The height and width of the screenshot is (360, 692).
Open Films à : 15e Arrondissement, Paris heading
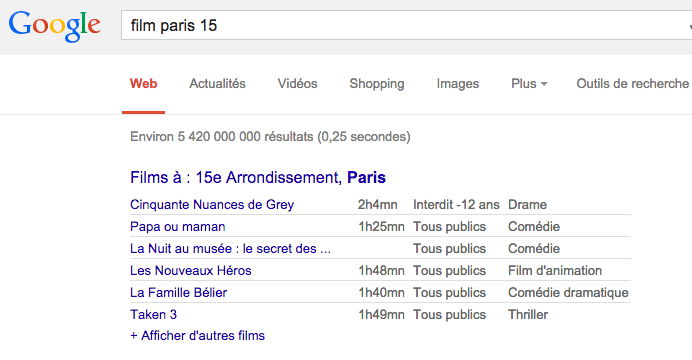(258, 177)
